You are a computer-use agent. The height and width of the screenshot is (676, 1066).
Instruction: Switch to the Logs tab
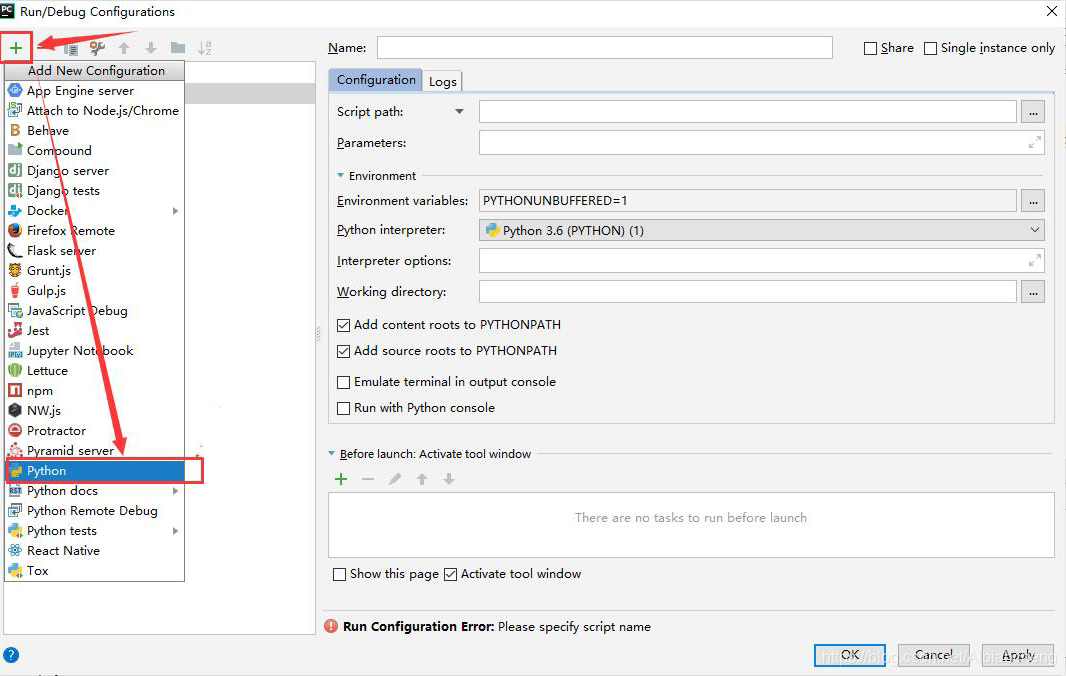(442, 81)
